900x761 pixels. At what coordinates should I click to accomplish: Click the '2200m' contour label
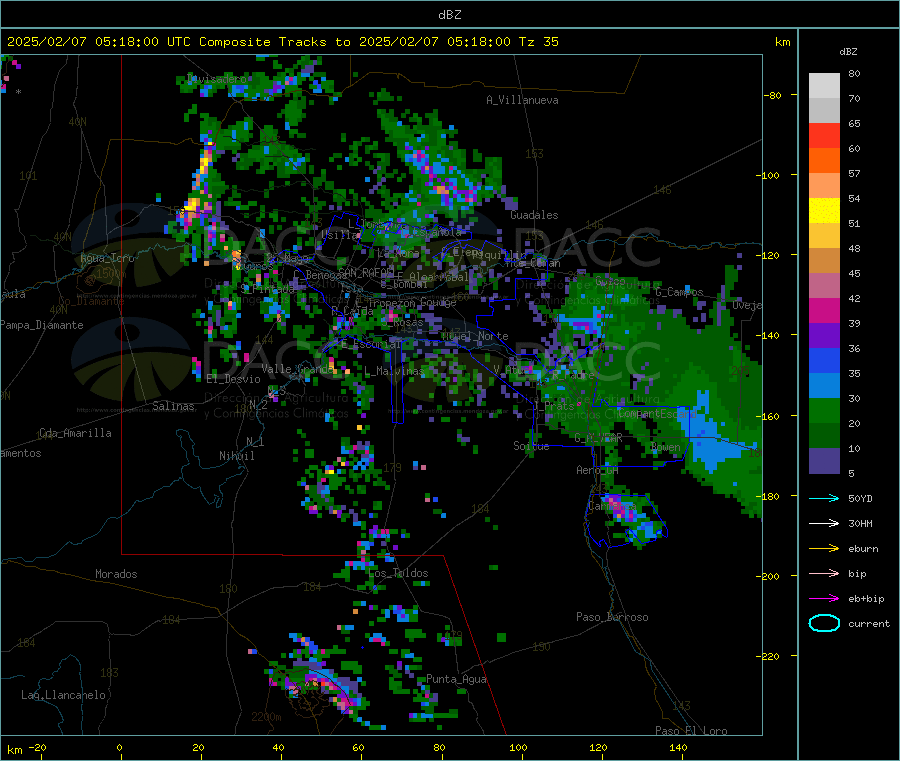tap(266, 717)
